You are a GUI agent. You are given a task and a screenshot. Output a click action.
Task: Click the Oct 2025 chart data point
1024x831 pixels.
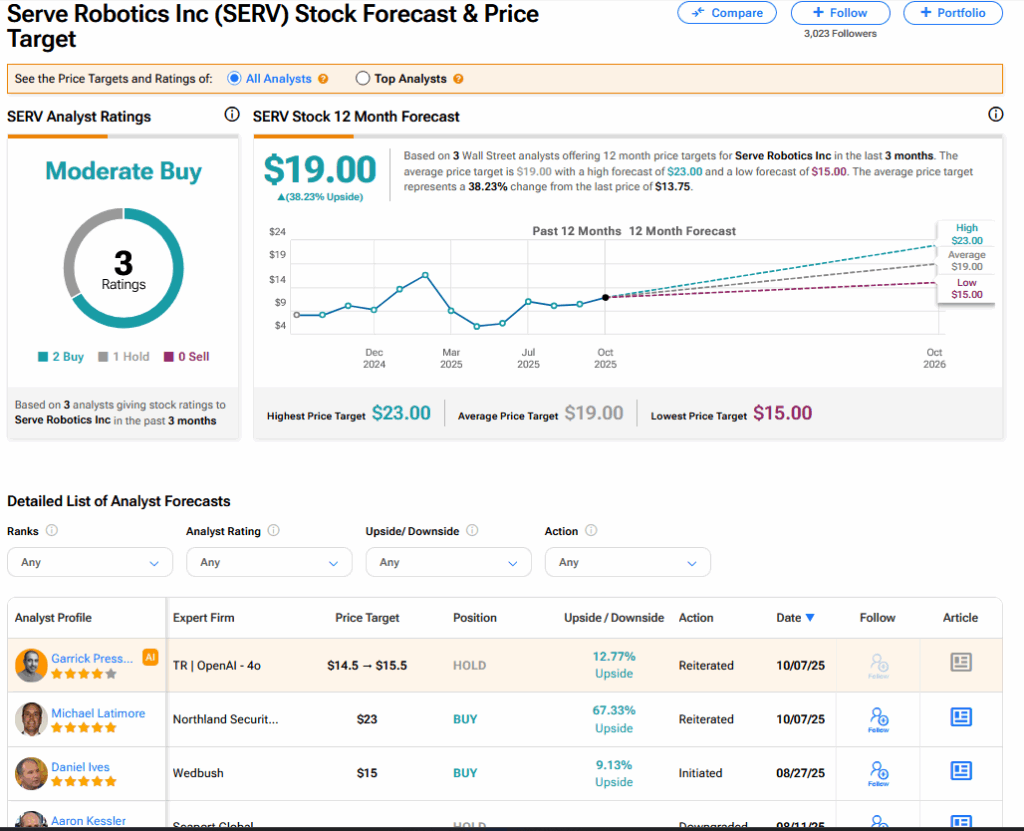pyautogui.click(x=605, y=297)
